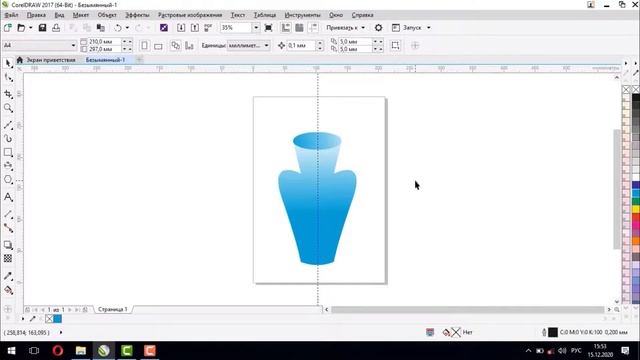This screenshot has width=640, height=360.
Task: Expand document palette flyout arrow
Action: coord(23,319)
